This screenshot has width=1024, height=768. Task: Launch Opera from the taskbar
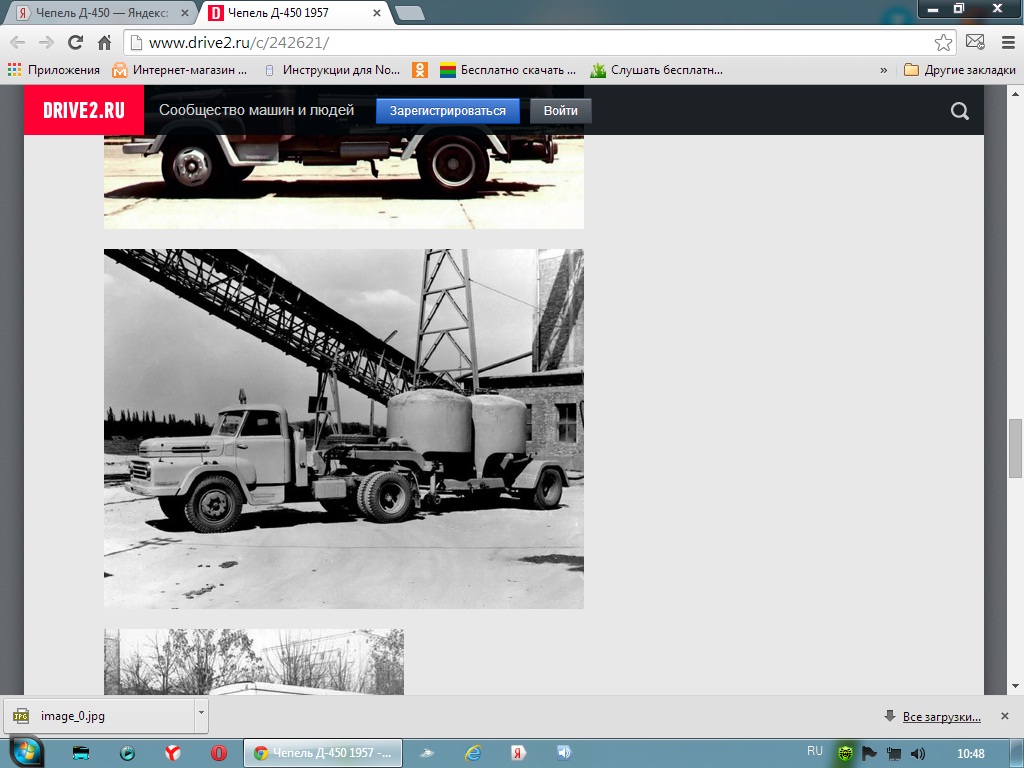click(218, 753)
